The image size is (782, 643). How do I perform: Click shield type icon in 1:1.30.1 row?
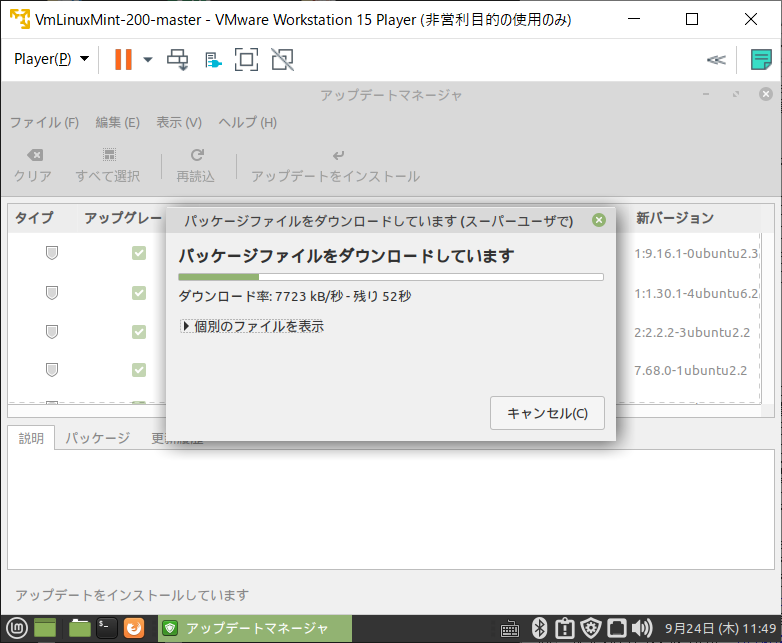coord(52,293)
